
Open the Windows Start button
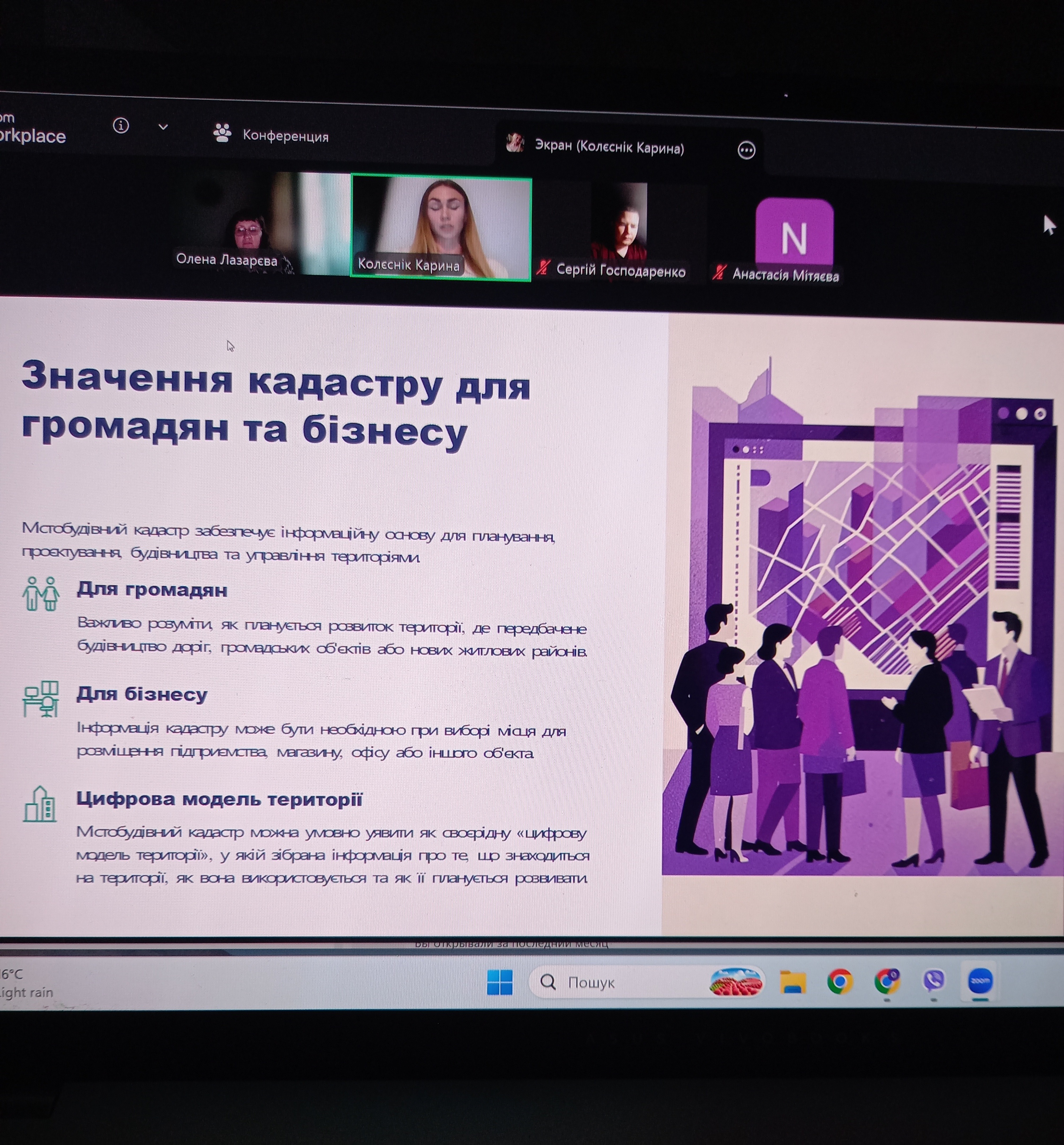point(499,982)
